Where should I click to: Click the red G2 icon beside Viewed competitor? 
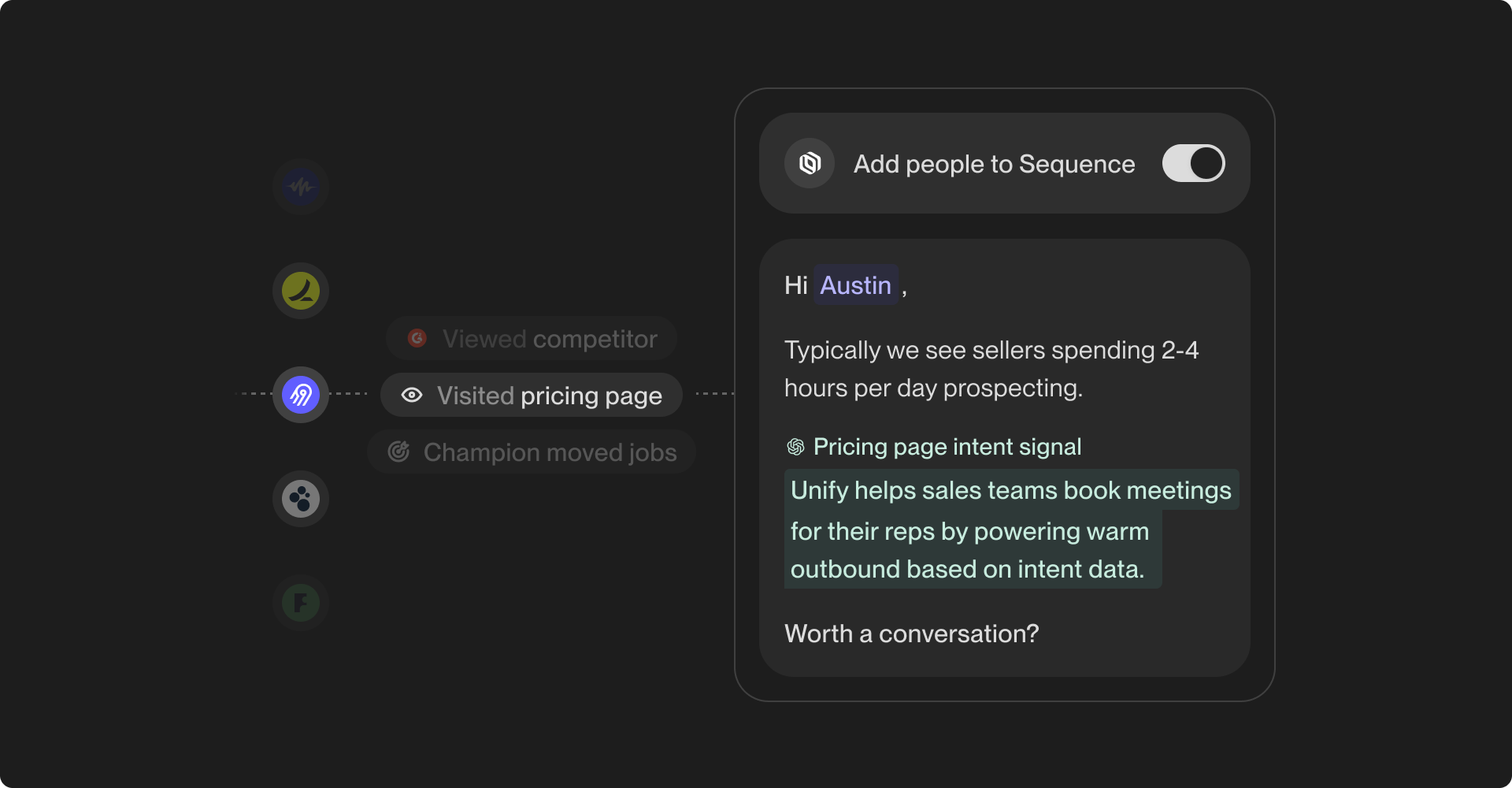click(x=417, y=338)
